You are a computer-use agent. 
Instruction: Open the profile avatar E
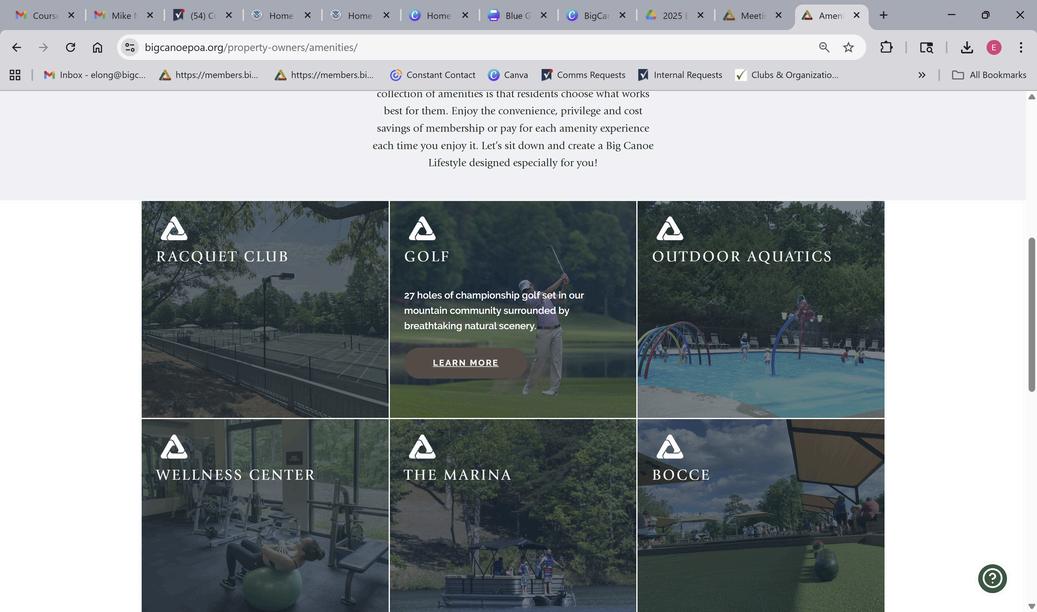[994, 47]
